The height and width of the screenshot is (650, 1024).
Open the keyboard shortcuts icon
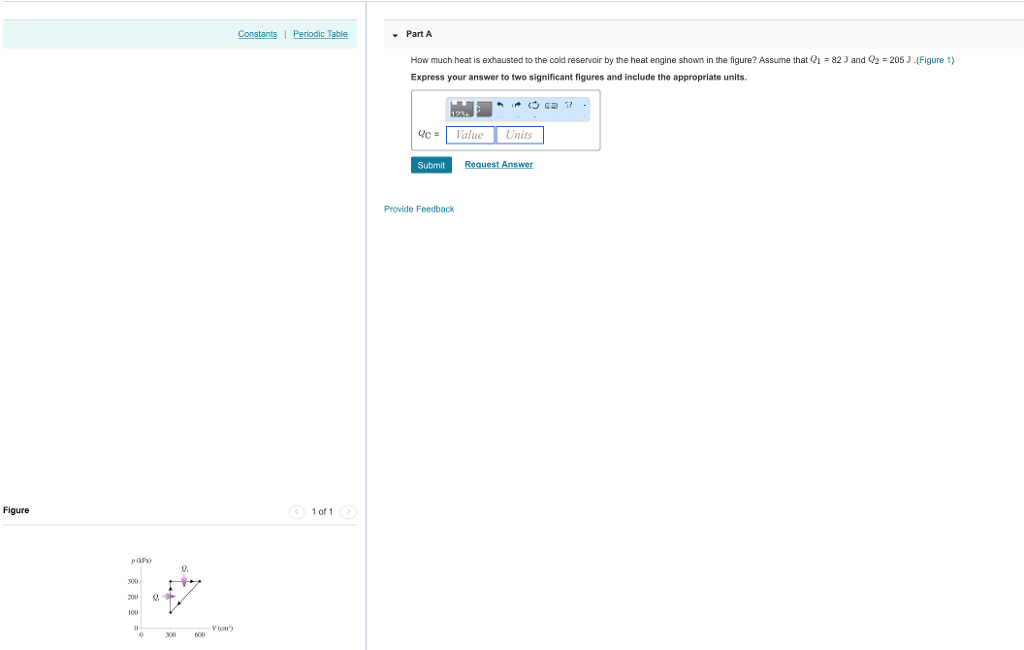click(550, 106)
